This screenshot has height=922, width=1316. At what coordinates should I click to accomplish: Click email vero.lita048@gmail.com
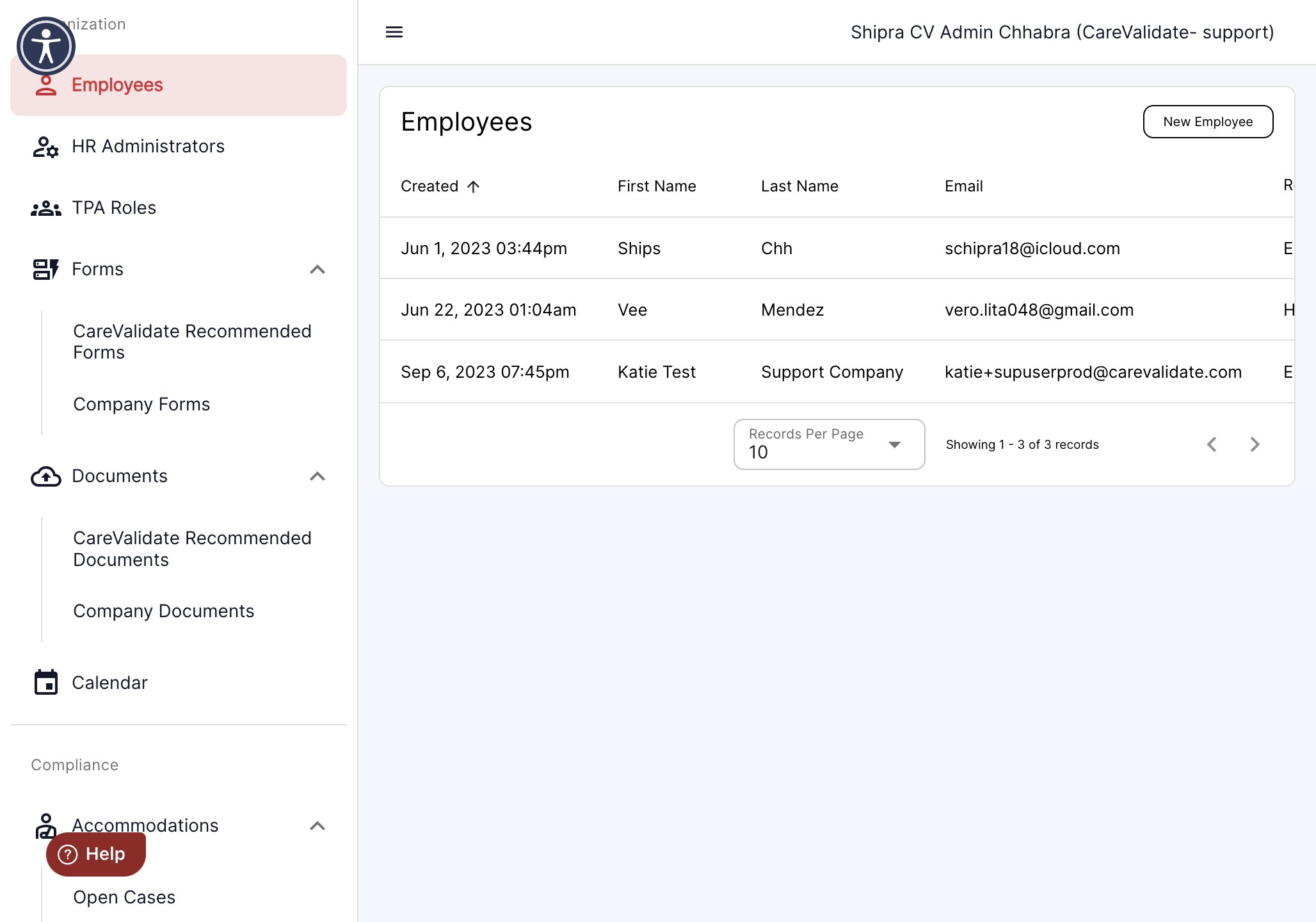(1039, 310)
